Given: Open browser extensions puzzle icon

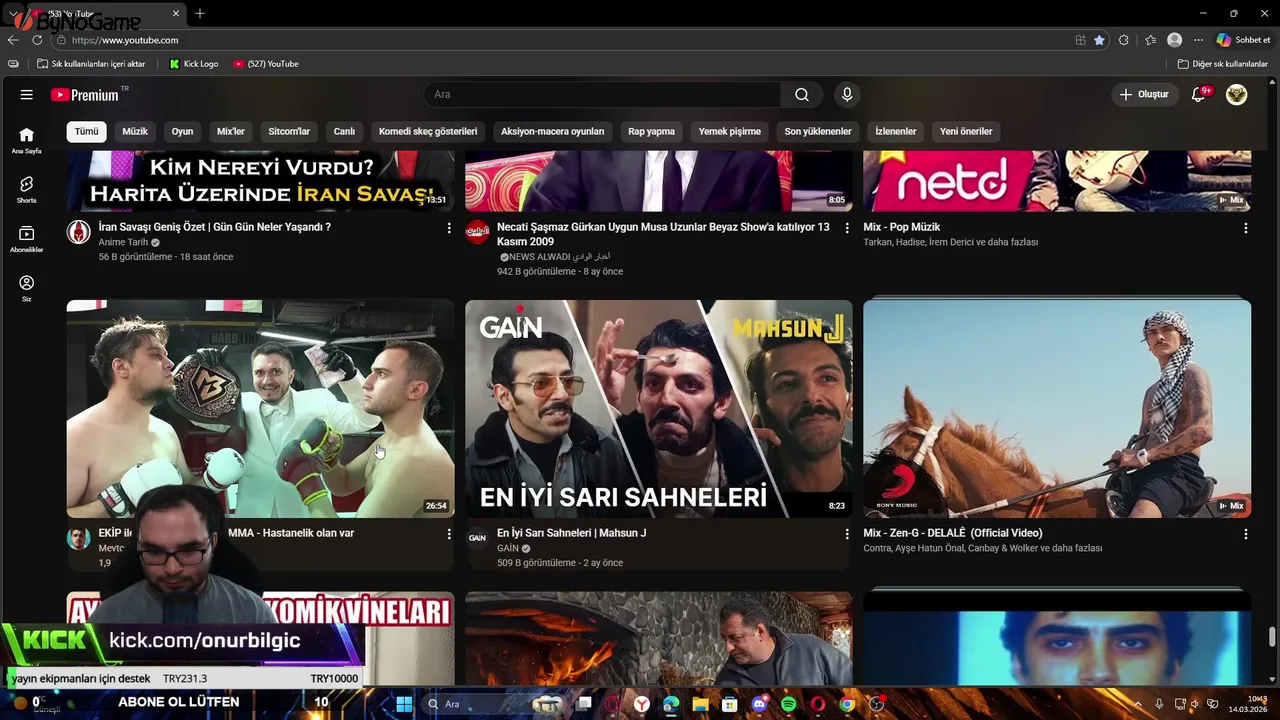Looking at the screenshot, I should [x=1124, y=40].
